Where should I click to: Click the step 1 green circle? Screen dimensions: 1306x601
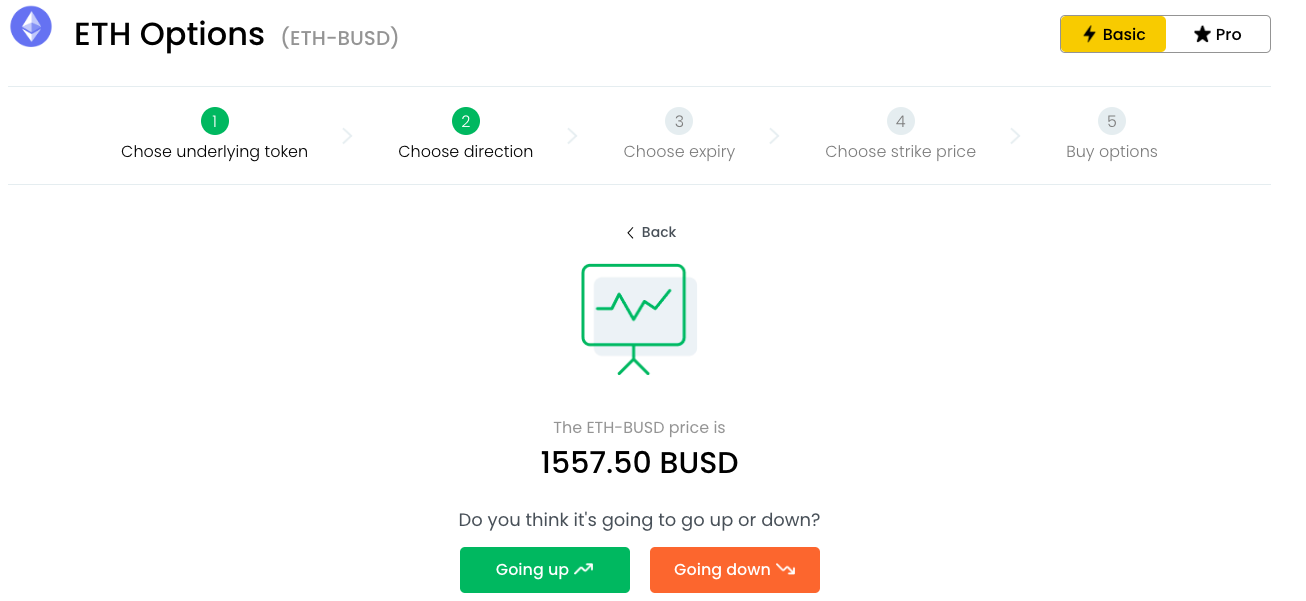tap(214, 122)
